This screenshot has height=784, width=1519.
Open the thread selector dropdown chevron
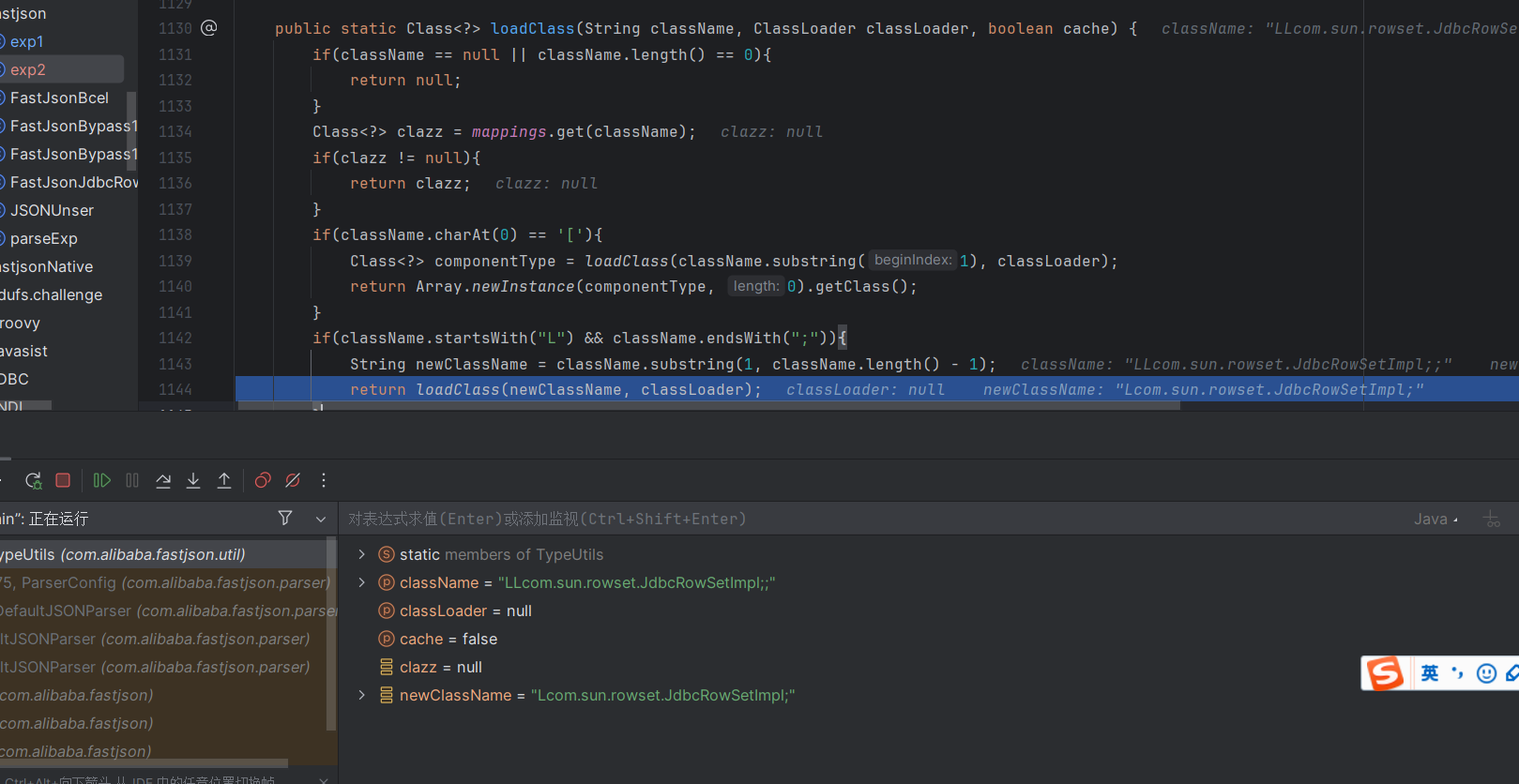pyautogui.click(x=321, y=519)
